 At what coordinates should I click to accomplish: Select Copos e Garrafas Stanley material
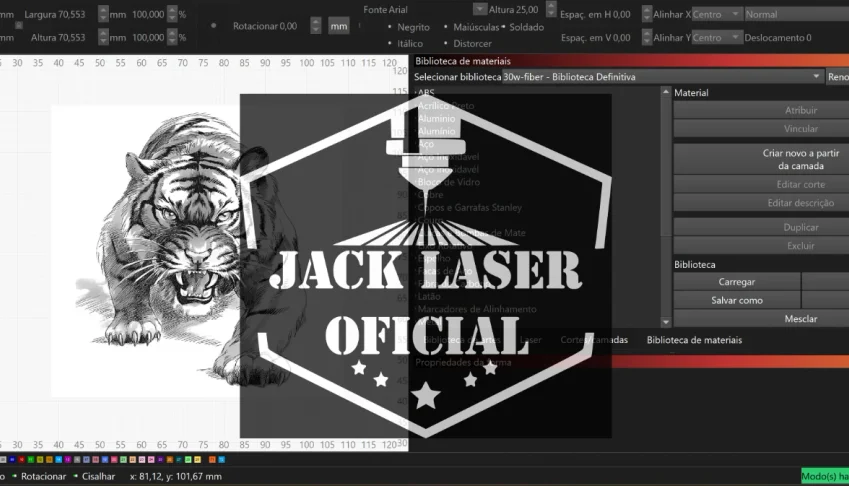pos(469,207)
